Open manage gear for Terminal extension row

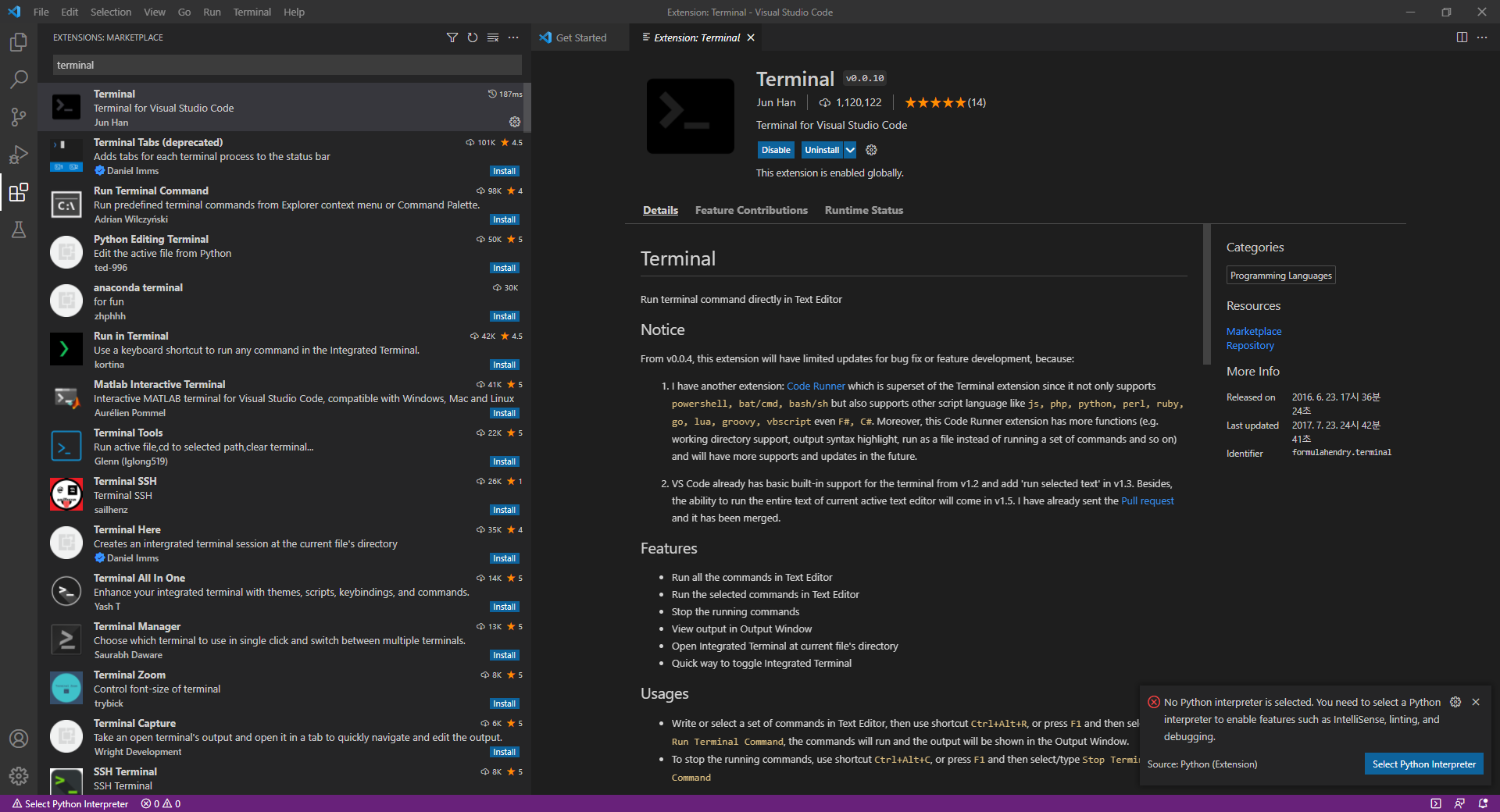[515, 122]
